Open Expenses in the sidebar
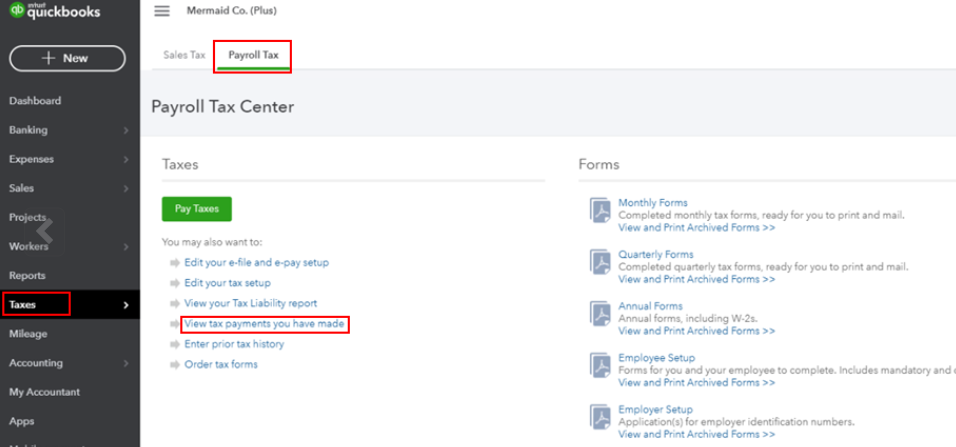This screenshot has height=447, width=956. pos(32,159)
